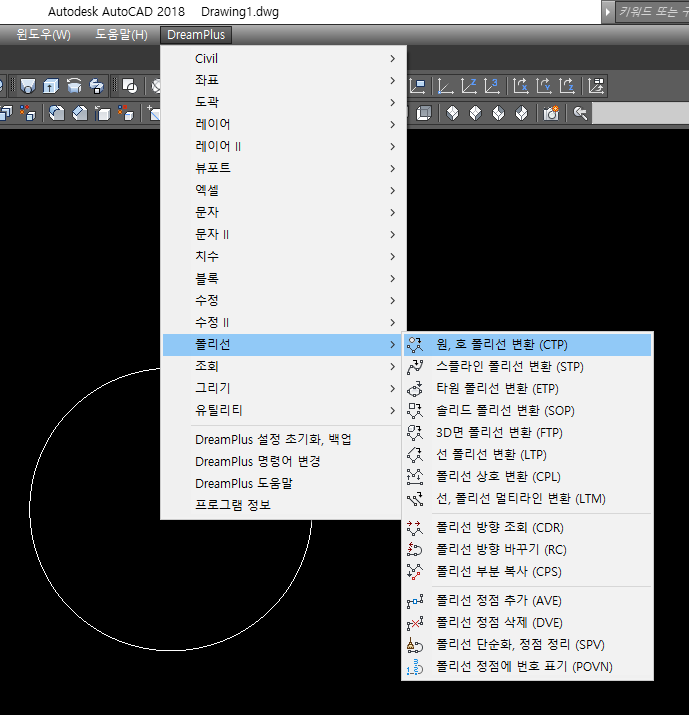Expand the 도곽 submenu
The width and height of the screenshot is (689, 715).
point(283,102)
